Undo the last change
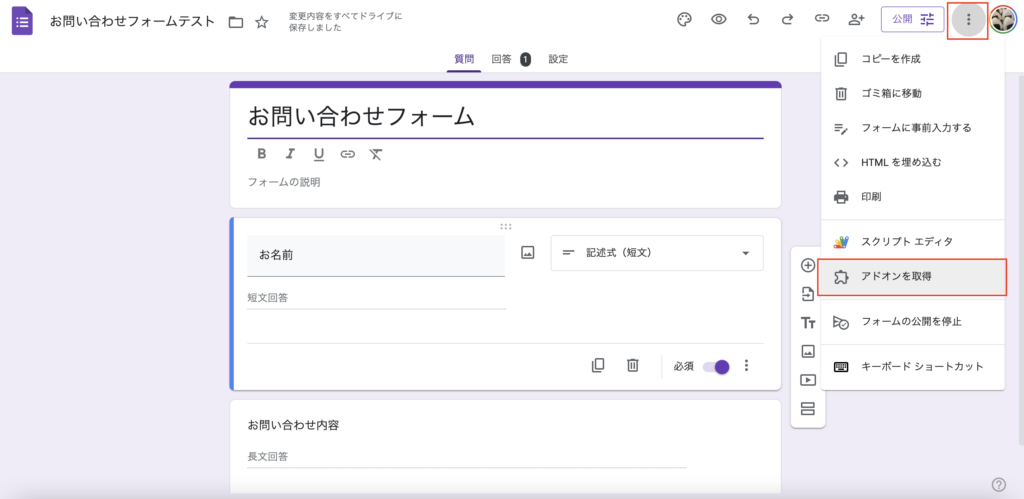1024x499 pixels. tap(754, 20)
